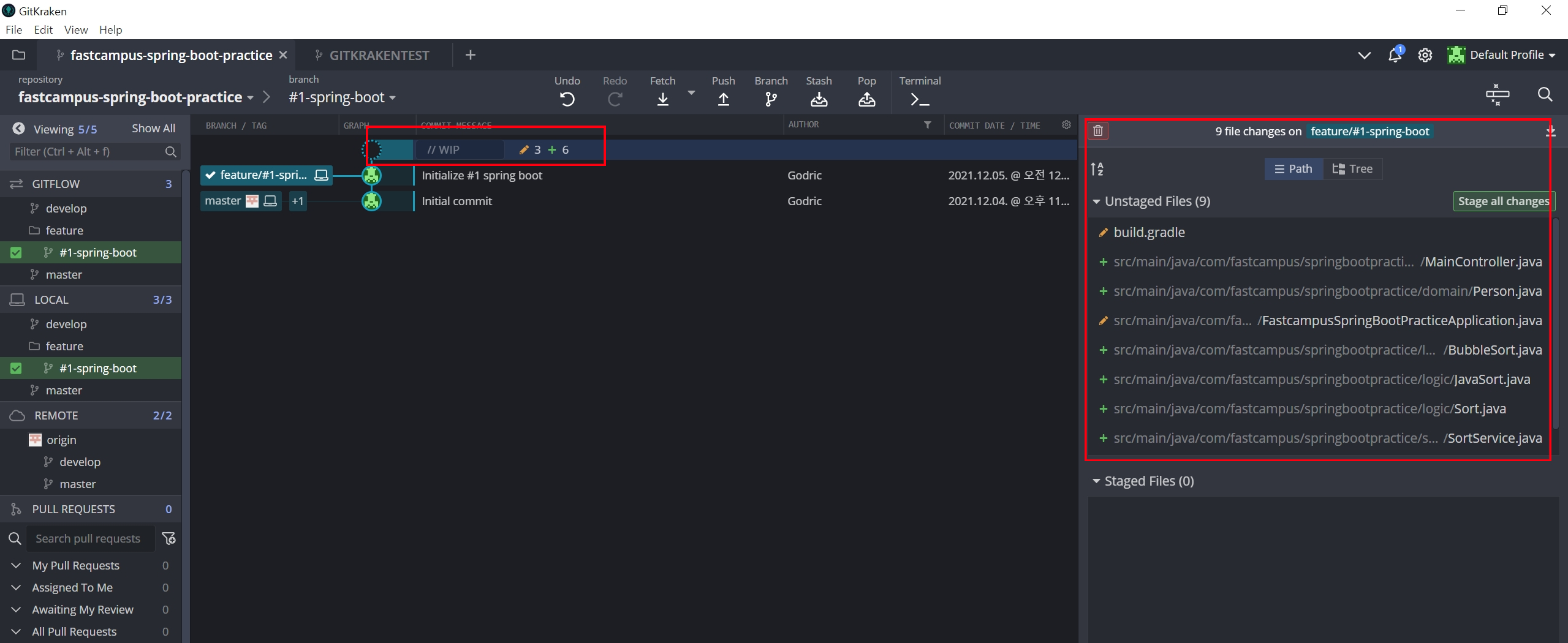Open the Default Profile dropdown
The image size is (1568, 643).
pyautogui.click(x=1501, y=55)
